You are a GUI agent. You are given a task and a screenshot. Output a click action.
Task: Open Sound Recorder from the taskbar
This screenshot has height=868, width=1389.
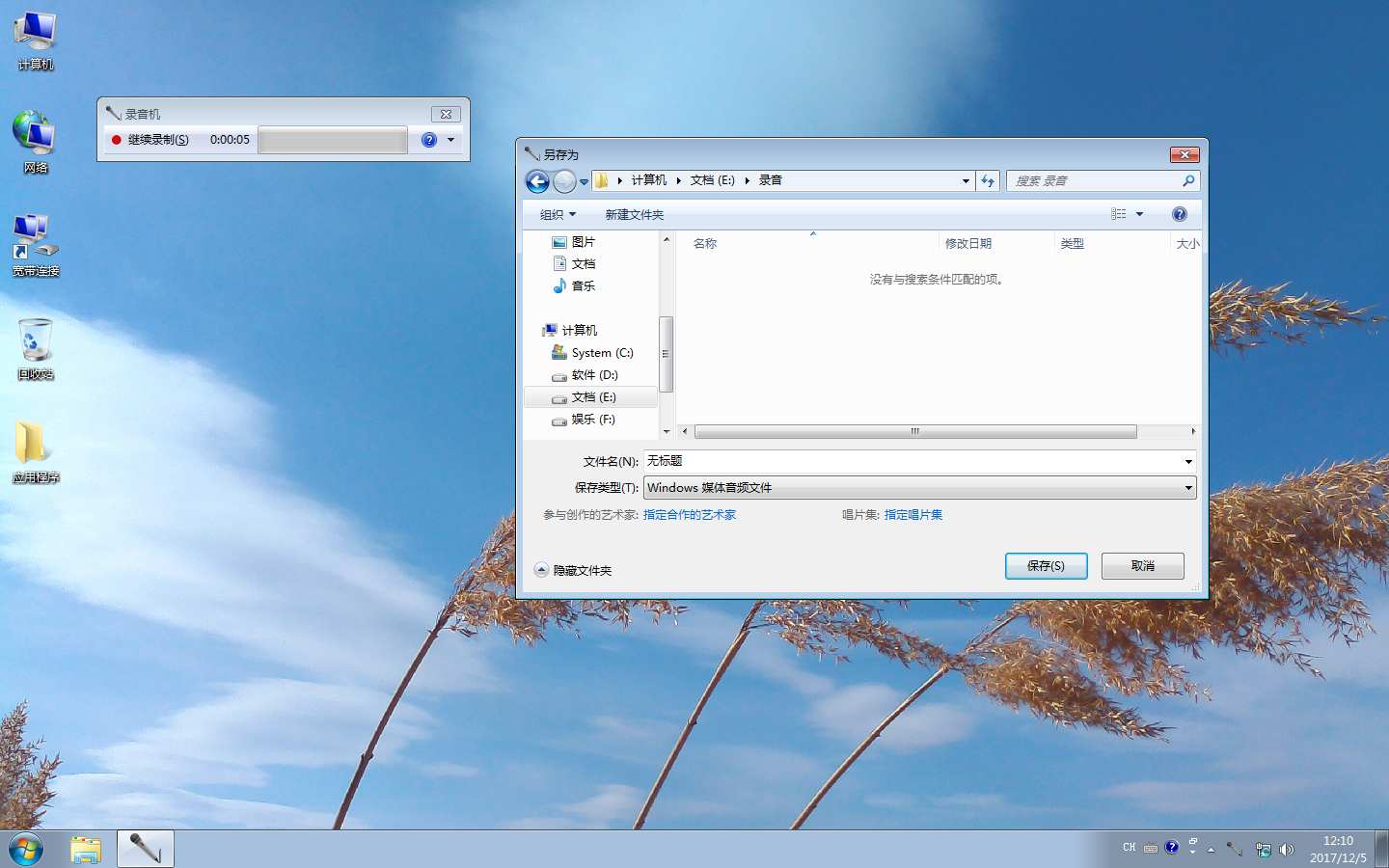click(x=145, y=849)
